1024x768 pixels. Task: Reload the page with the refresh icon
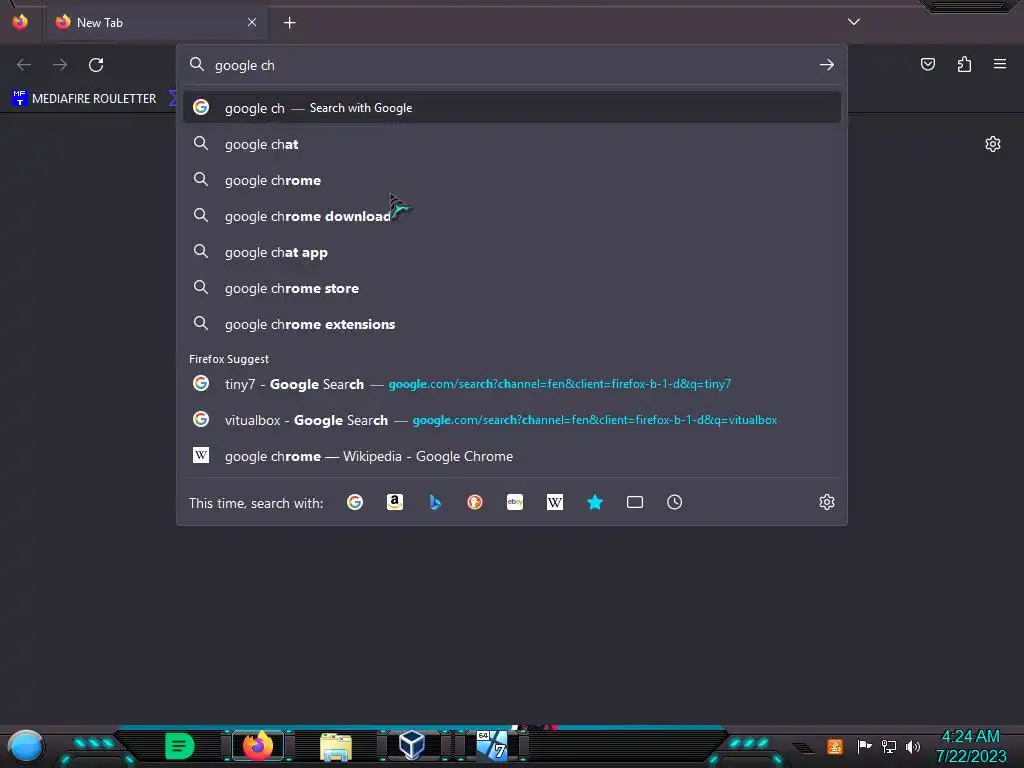(x=96, y=65)
